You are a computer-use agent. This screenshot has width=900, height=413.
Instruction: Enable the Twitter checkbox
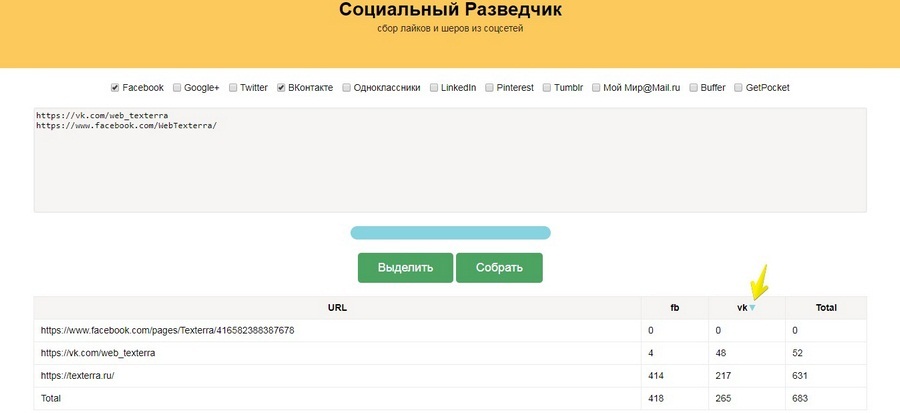click(233, 88)
